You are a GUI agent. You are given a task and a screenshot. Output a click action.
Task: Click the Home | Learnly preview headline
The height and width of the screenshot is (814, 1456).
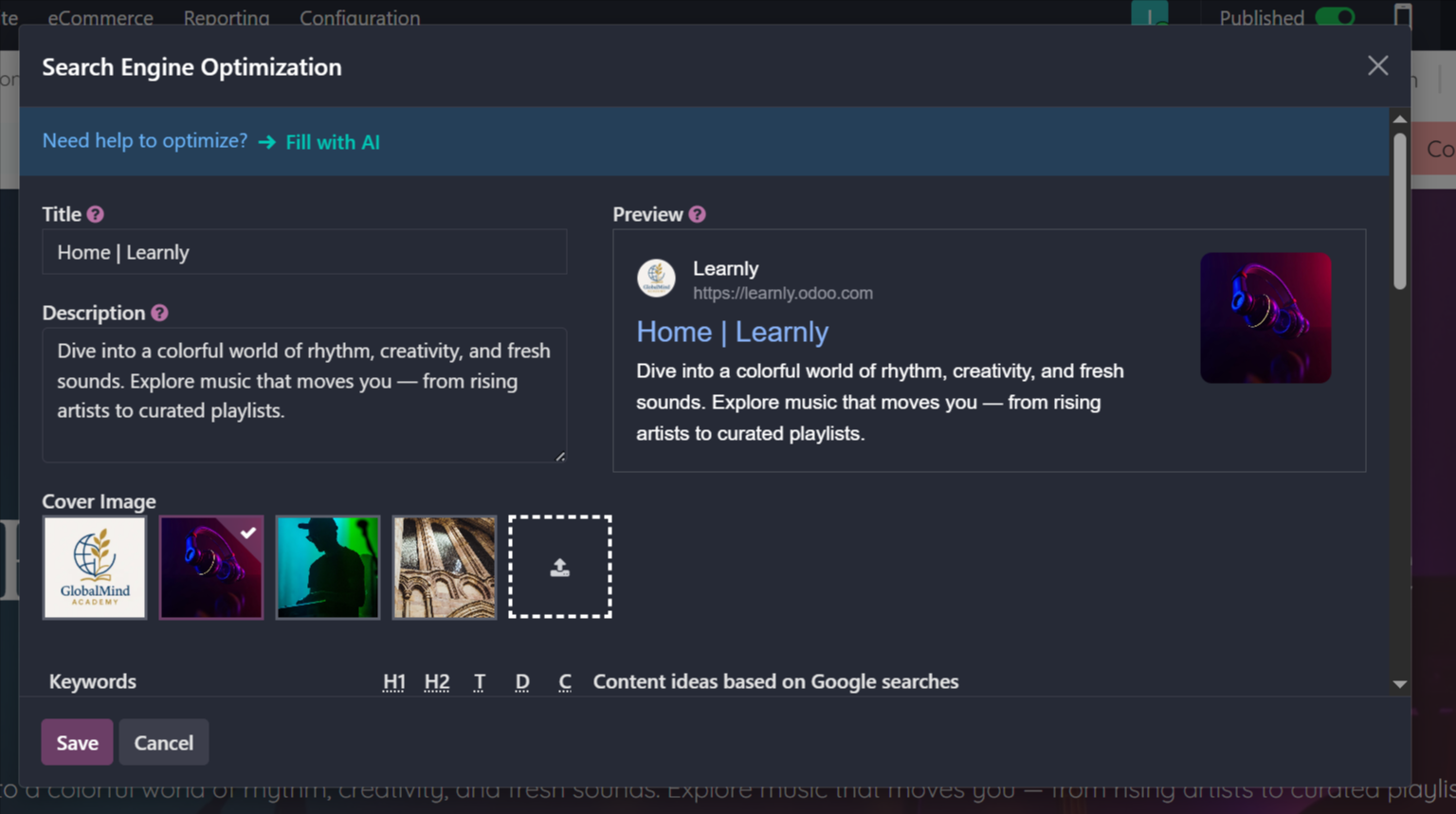coord(733,332)
